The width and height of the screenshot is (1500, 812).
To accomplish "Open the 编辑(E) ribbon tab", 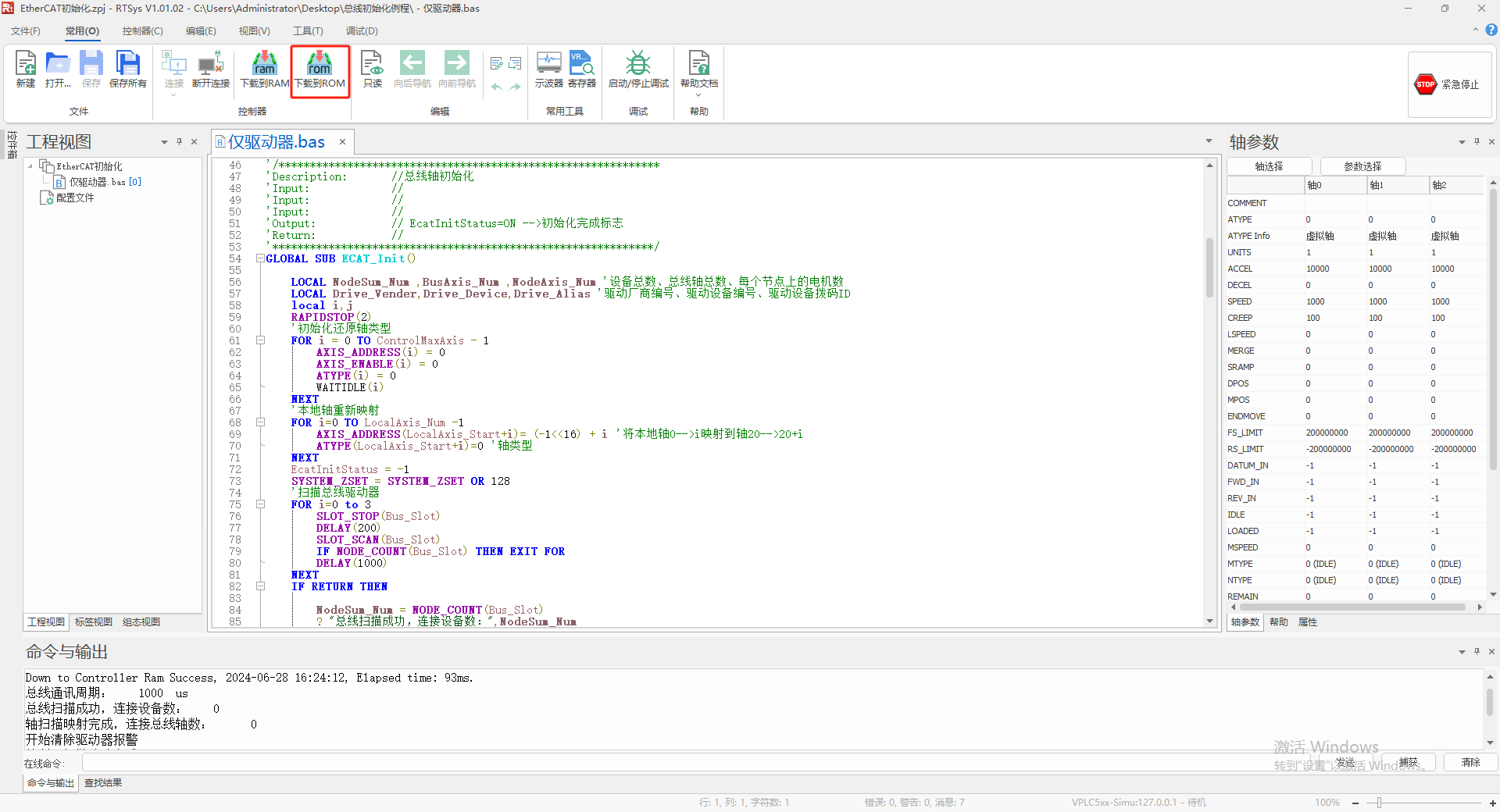I will coord(201,31).
